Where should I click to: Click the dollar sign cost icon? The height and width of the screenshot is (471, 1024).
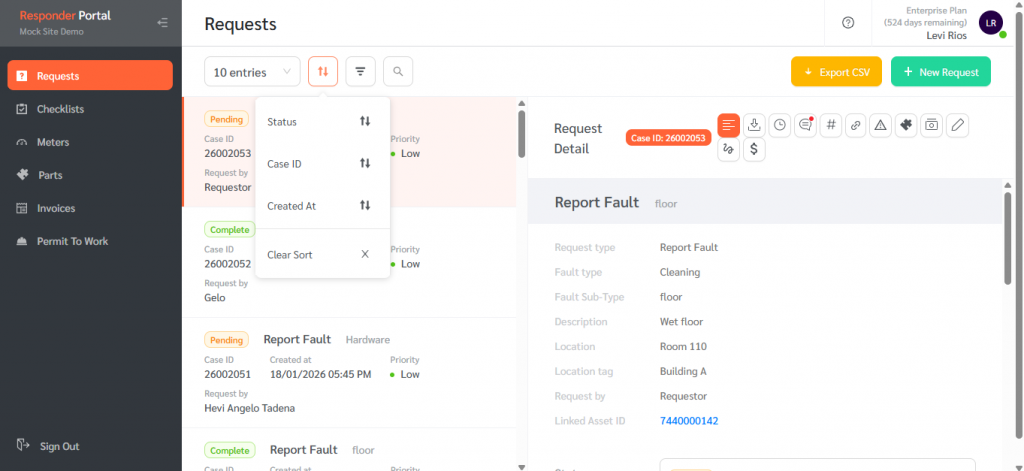[x=754, y=150]
